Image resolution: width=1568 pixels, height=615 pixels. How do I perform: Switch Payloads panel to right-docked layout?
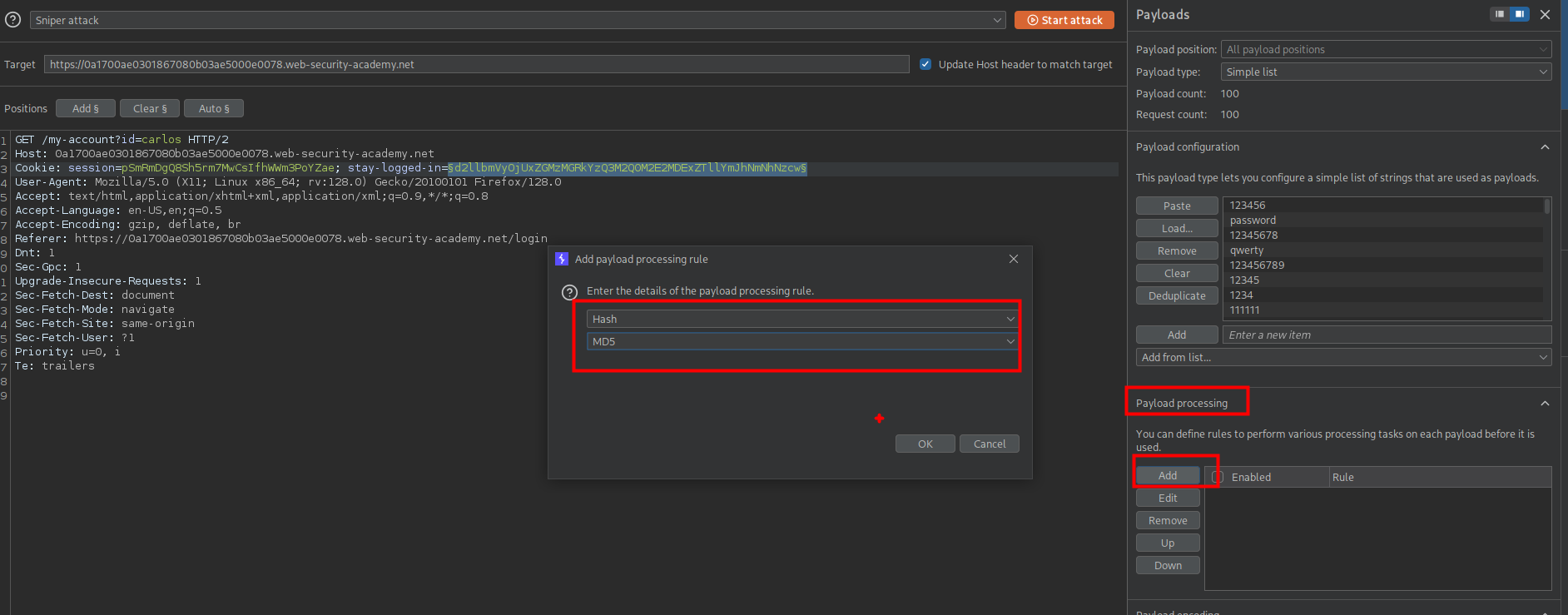(x=1520, y=14)
